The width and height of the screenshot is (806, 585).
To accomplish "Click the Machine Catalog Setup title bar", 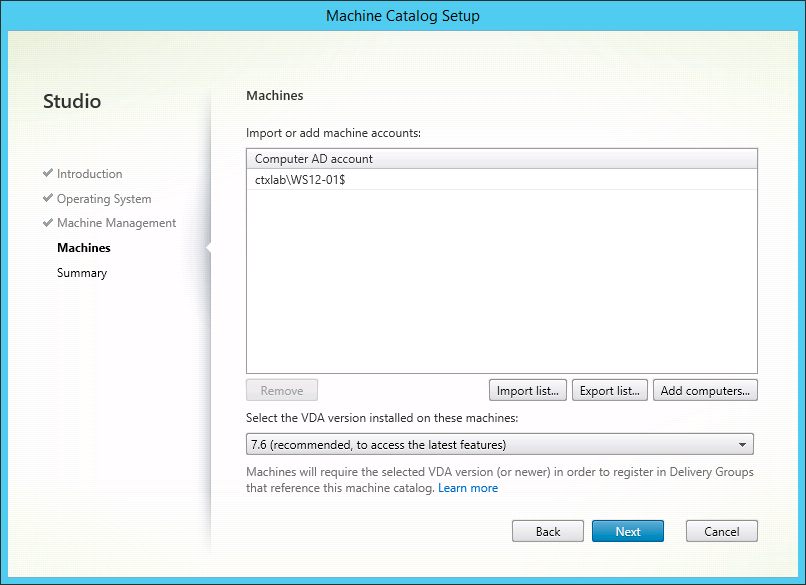I will pyautogui.click(x=403, y=16).
